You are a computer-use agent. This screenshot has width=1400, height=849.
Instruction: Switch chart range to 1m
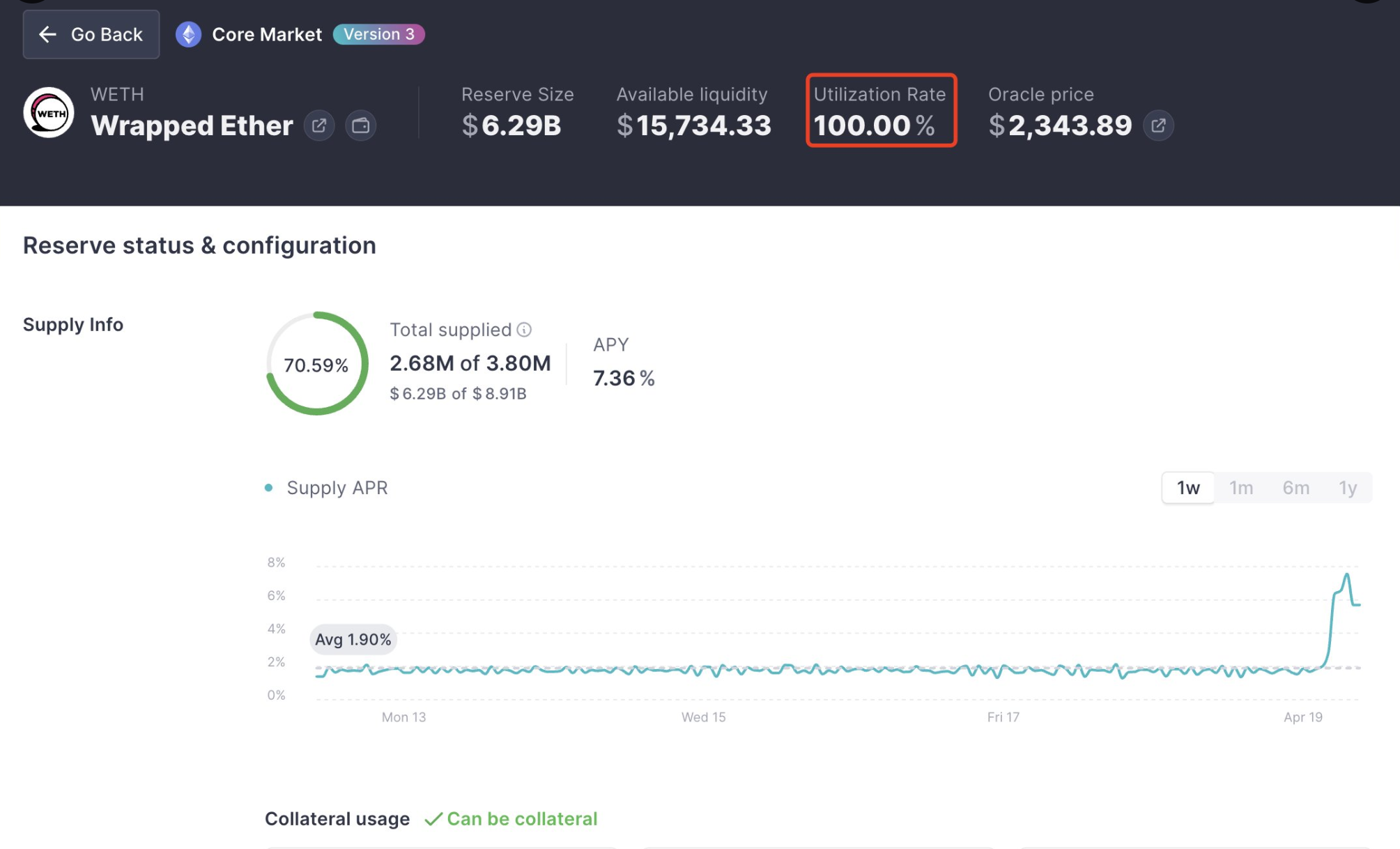click(1241, 488)
